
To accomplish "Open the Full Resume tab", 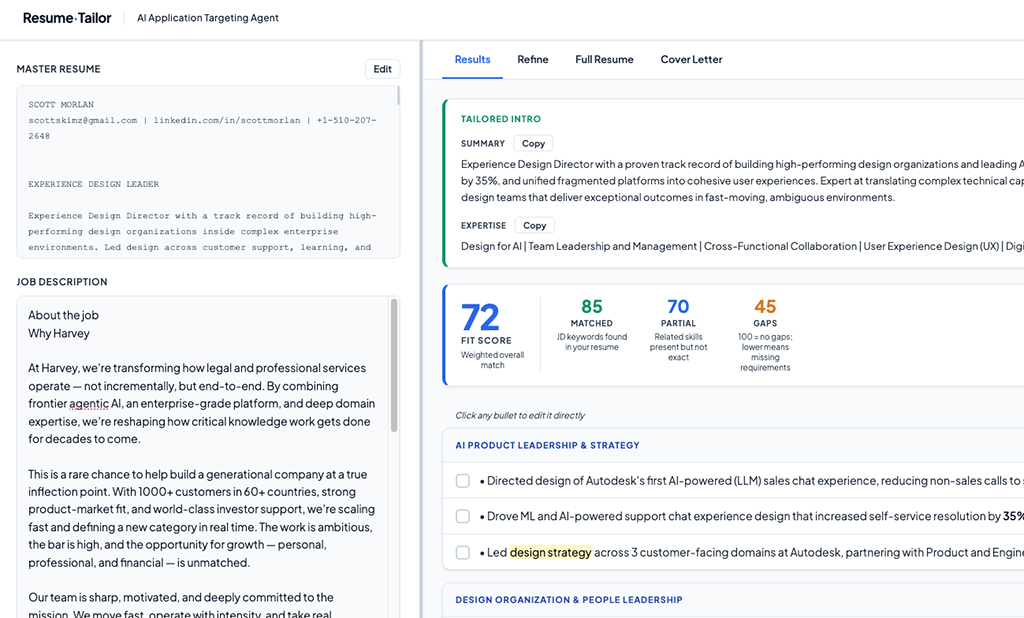I will 604,59.
